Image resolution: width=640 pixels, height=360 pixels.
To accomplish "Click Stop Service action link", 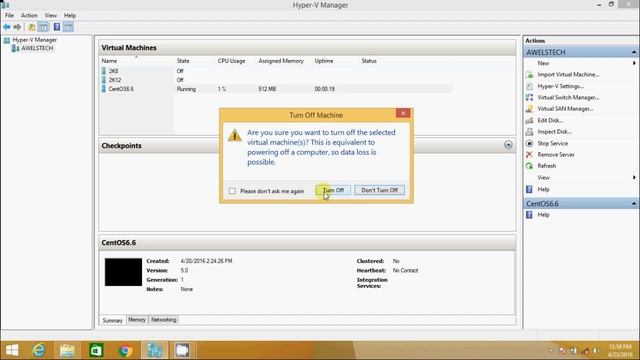I will [552, 143].
